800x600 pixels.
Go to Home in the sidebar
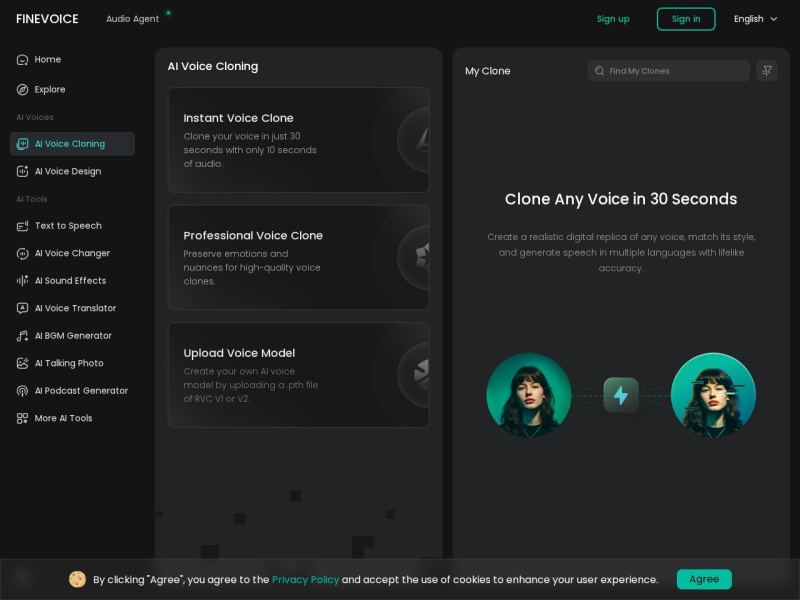pos(72,60)
